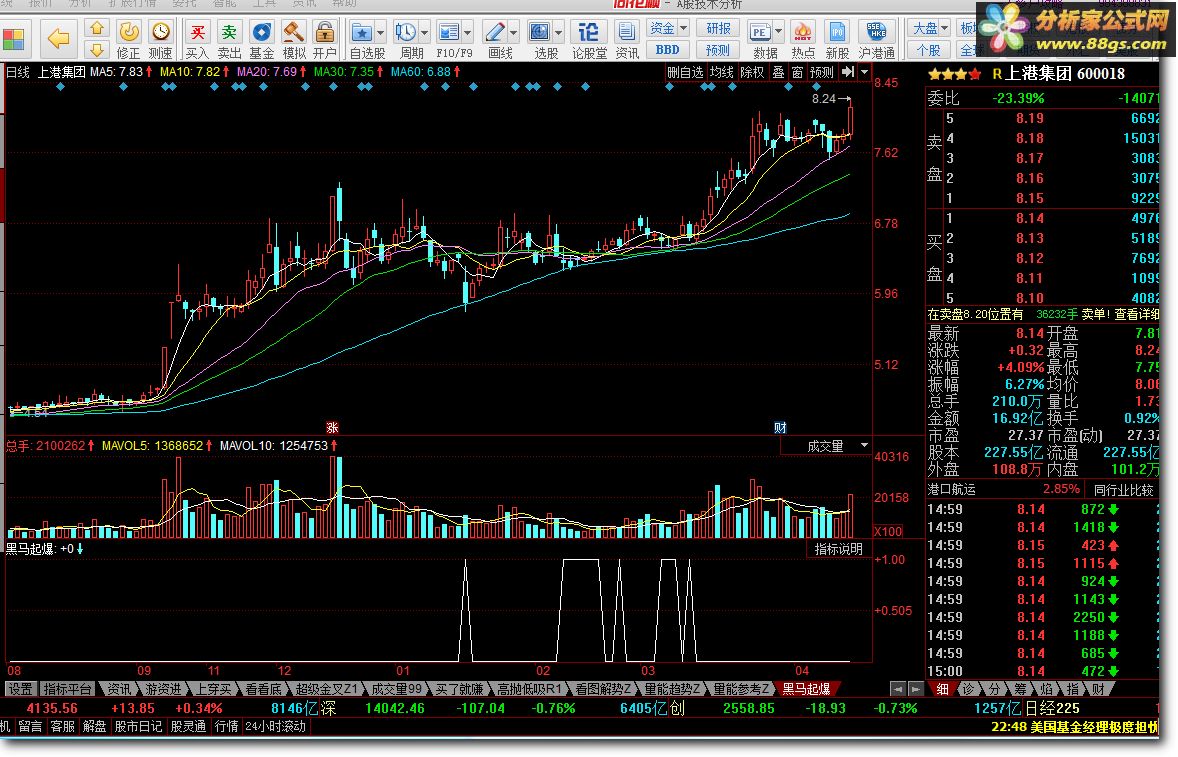Open the 指标平台 indicator platform button

point(67,689)
